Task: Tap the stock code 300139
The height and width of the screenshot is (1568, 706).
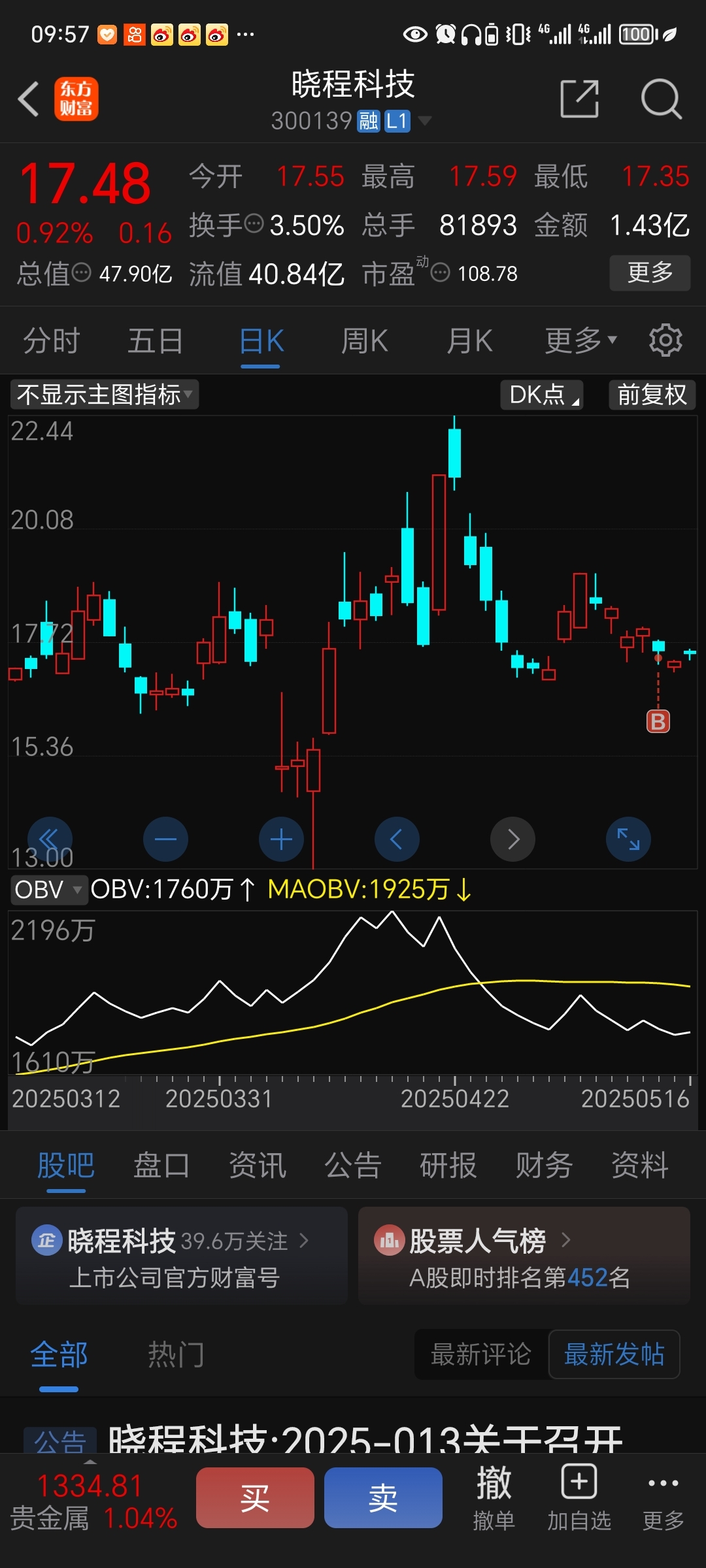Action: (312, 121)
